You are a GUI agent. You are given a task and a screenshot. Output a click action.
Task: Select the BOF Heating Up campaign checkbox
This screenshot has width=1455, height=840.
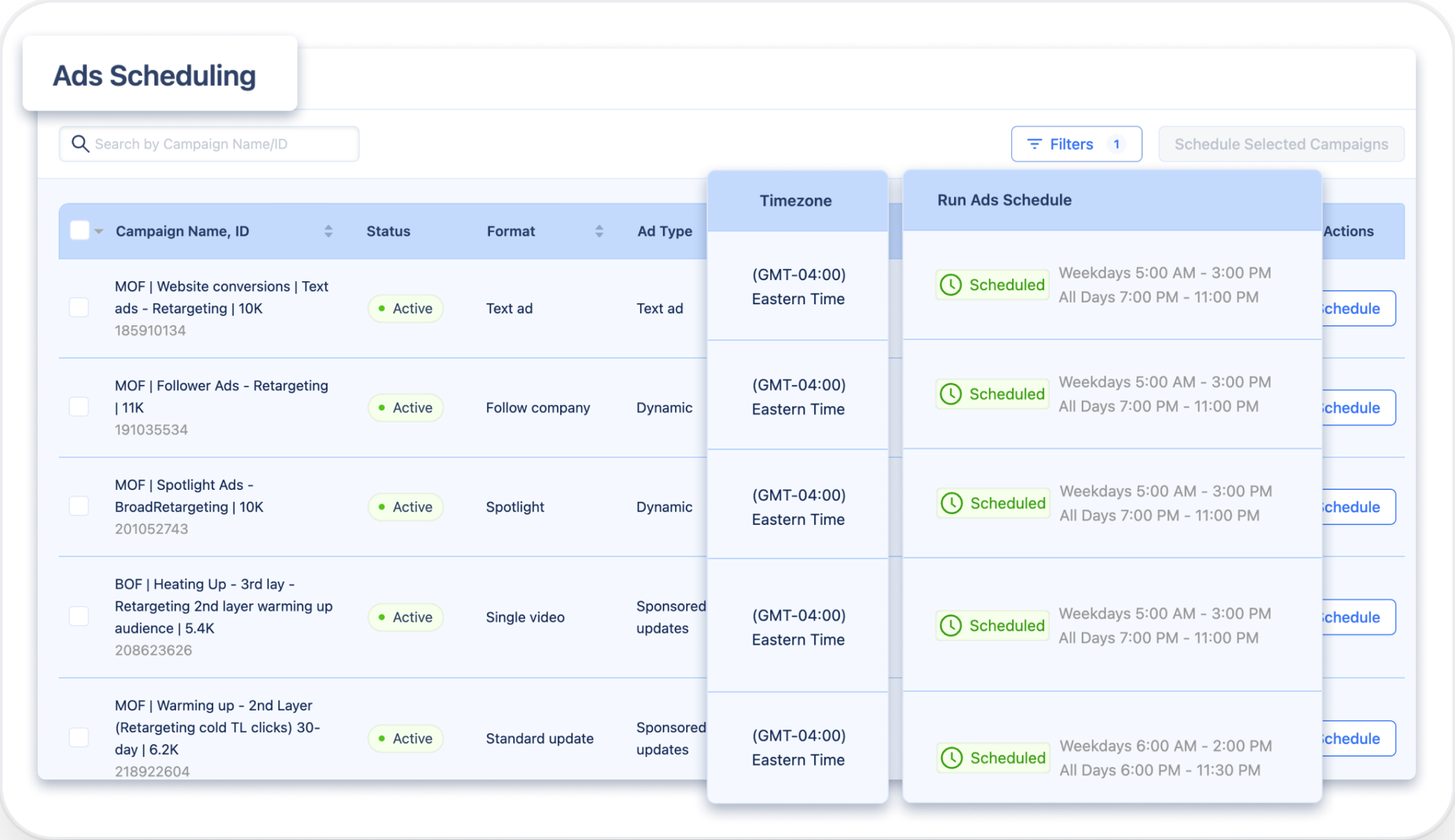78,616
